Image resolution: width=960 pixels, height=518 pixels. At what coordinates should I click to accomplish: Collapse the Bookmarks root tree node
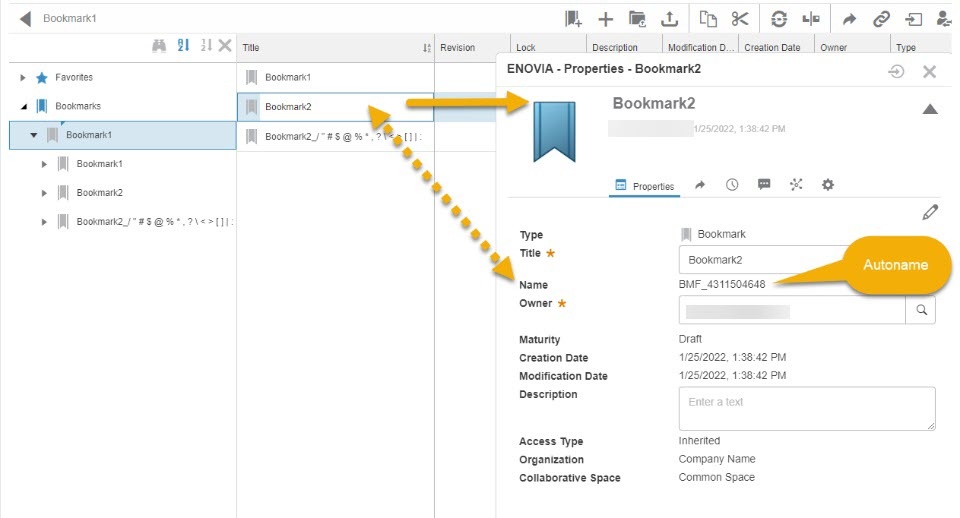click(x=24, y=107)
